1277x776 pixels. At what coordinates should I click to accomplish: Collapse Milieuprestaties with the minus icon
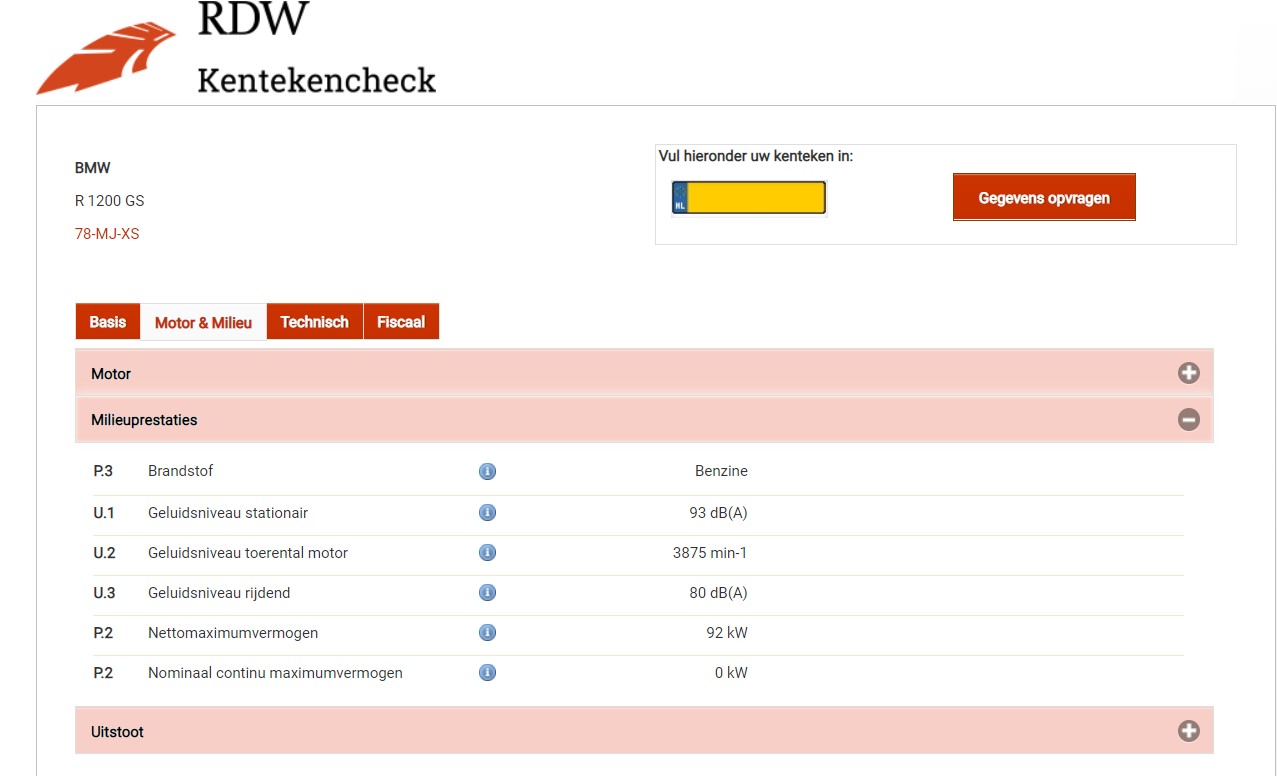tap(1188, 420)
